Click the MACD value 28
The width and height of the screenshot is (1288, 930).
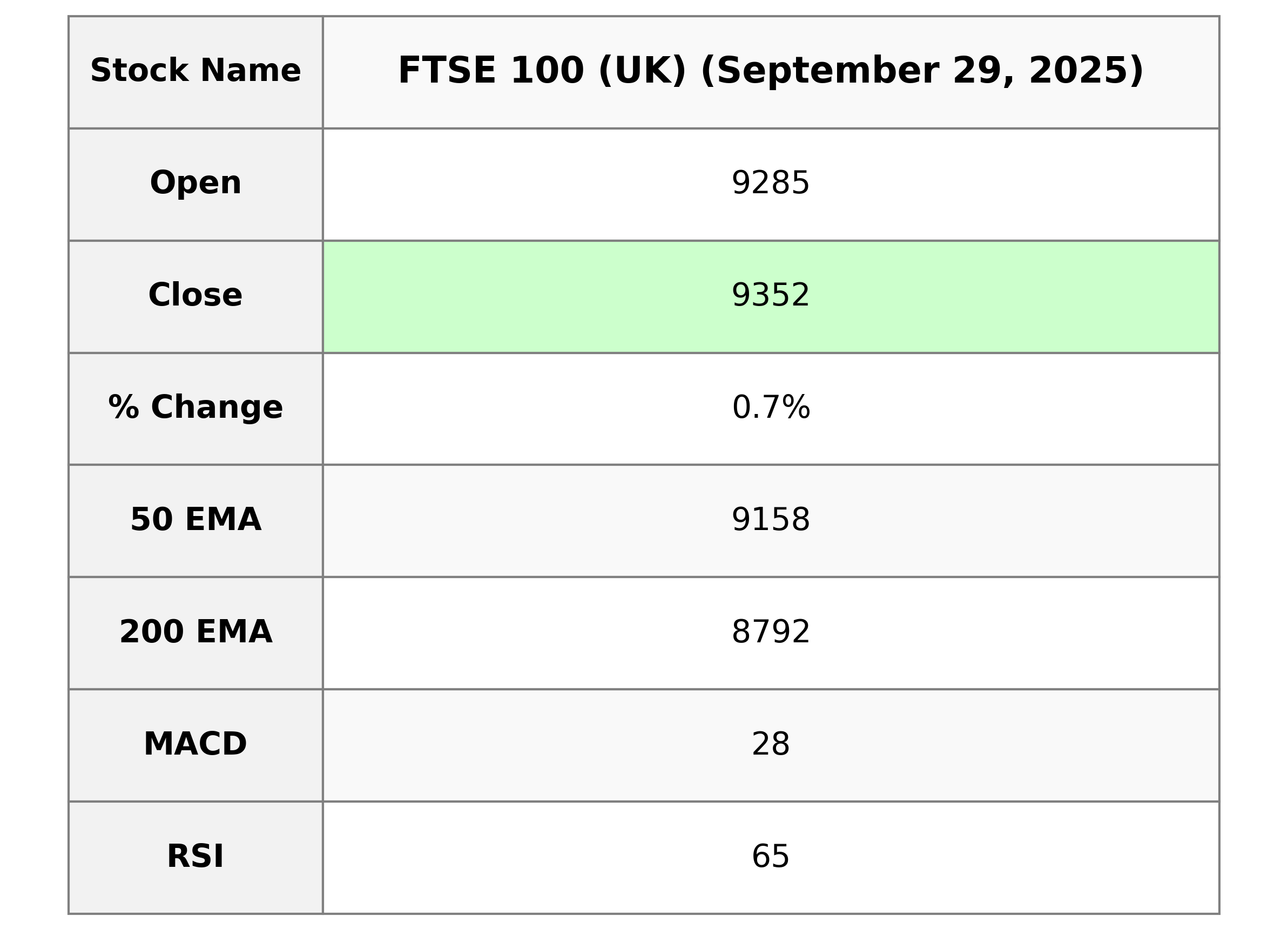coord(770,744)
